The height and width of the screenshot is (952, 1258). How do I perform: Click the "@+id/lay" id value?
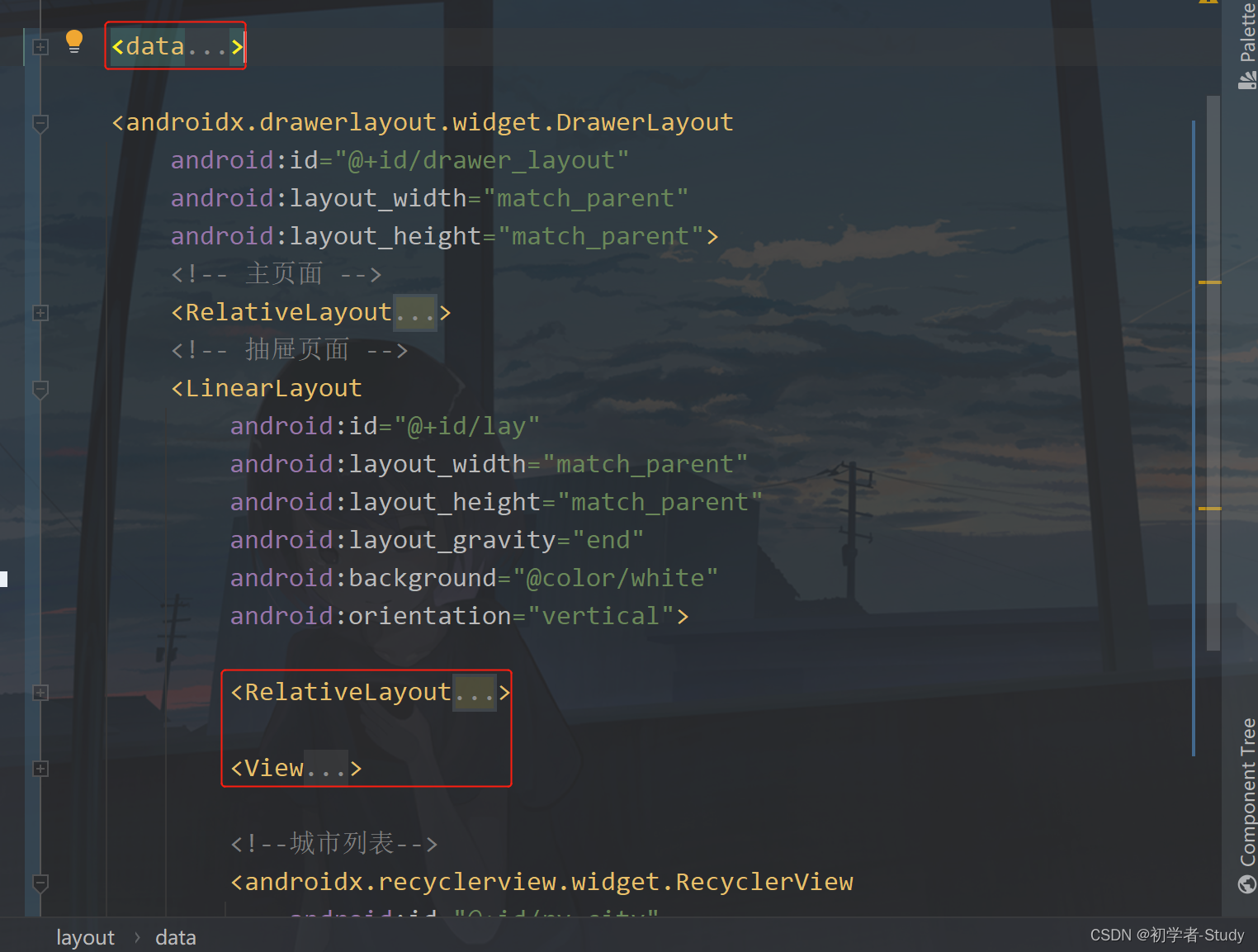click(x=467, y=426)
